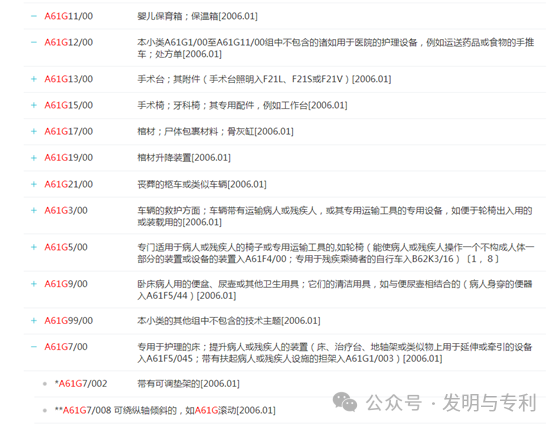Click description starting 专用于护理的床
Image resolution: width=558 pixels, height=431 pixels.
pos(335,352)
